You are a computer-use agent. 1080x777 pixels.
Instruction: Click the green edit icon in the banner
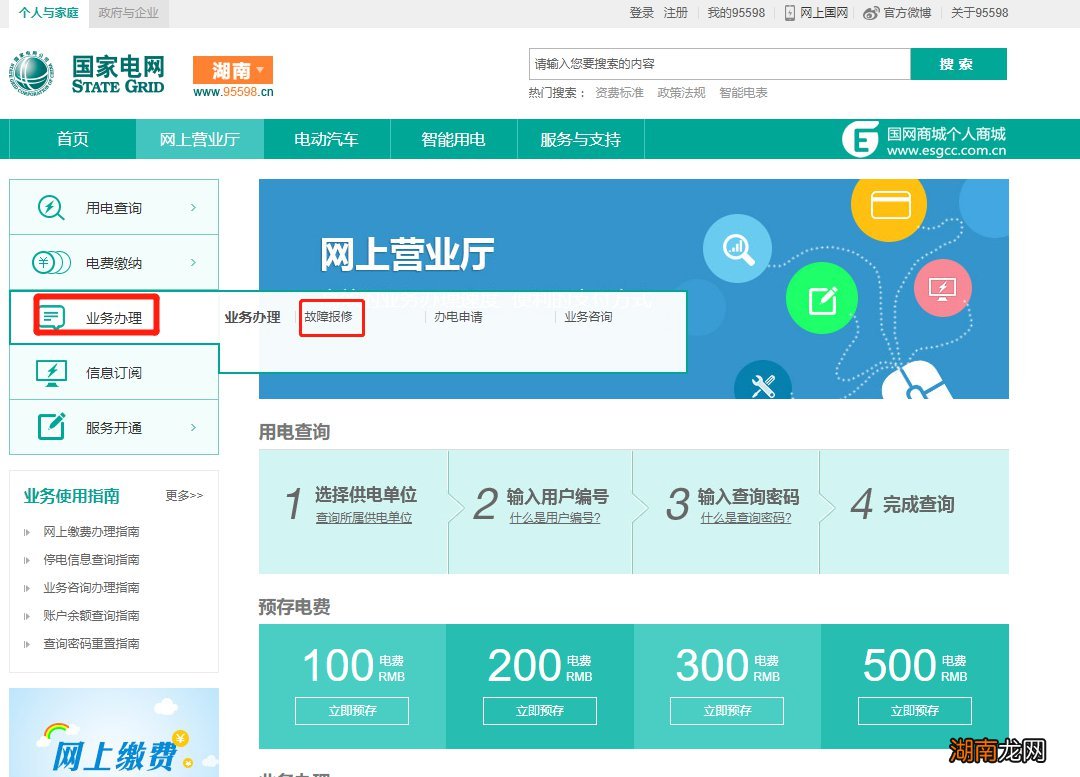(x=821, y=298)
